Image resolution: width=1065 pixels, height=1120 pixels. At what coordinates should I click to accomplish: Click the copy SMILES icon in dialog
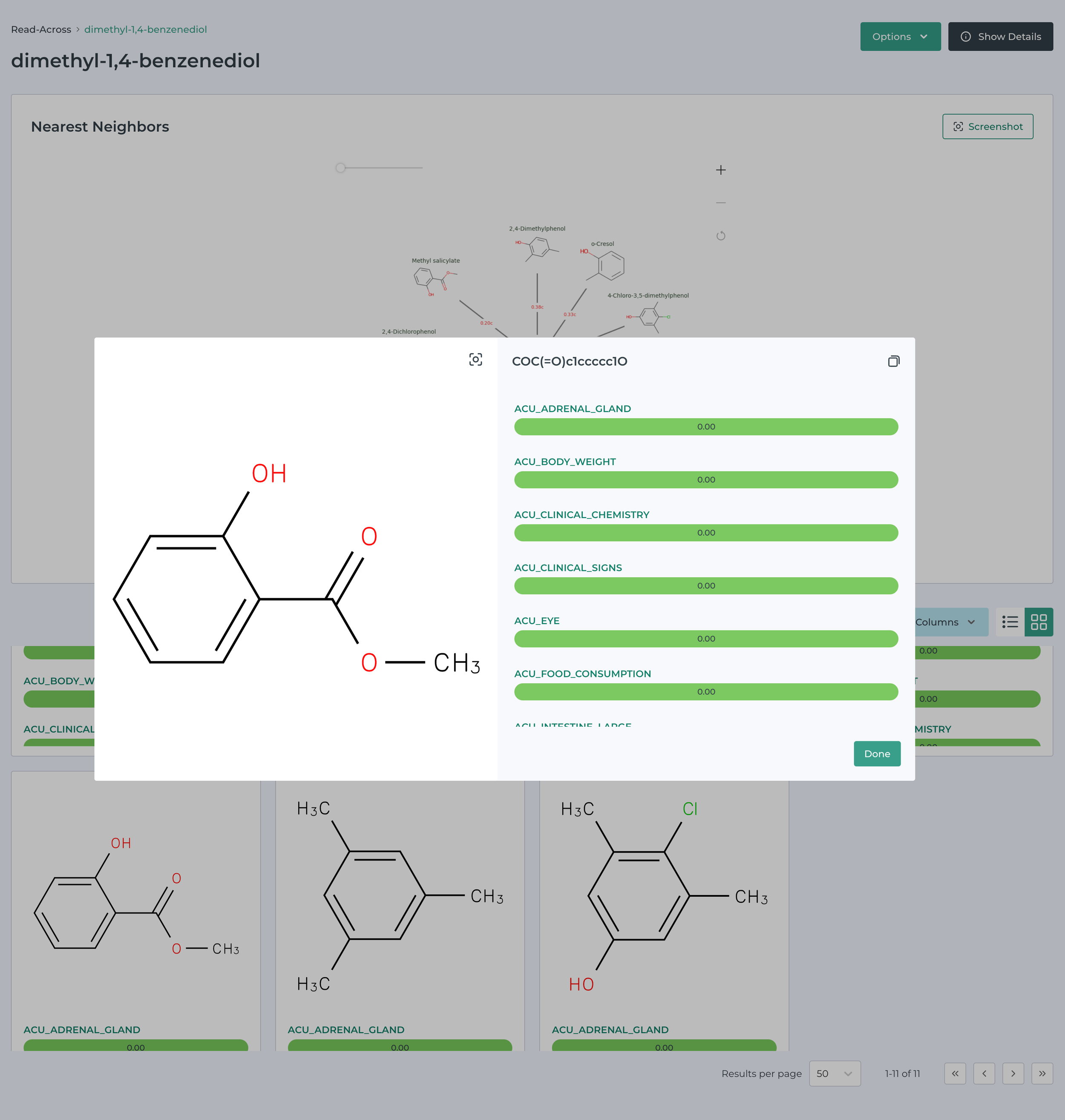click(x=894, y=361)
